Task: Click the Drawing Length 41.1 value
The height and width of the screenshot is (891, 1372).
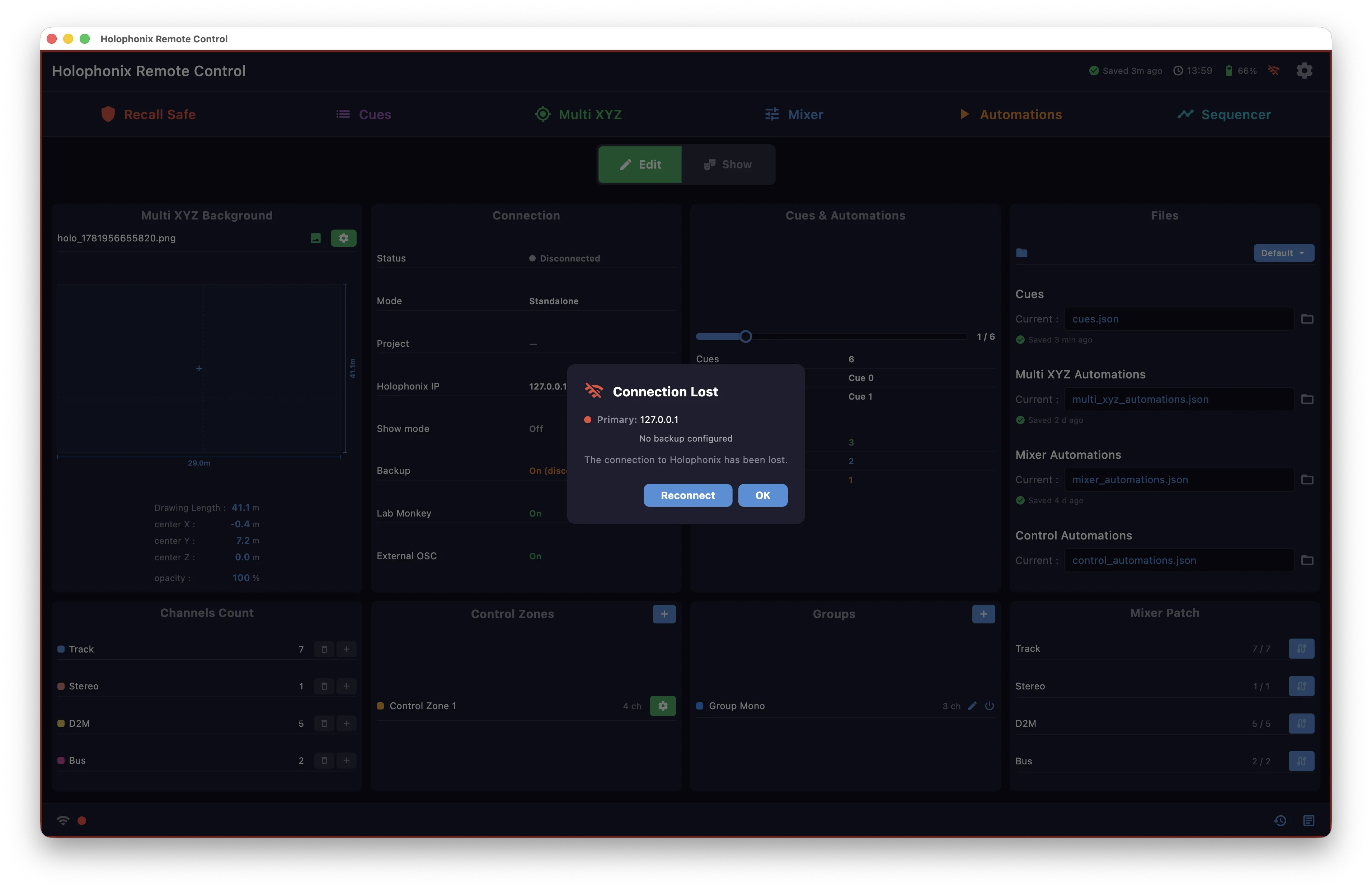Action: [240, 508]
